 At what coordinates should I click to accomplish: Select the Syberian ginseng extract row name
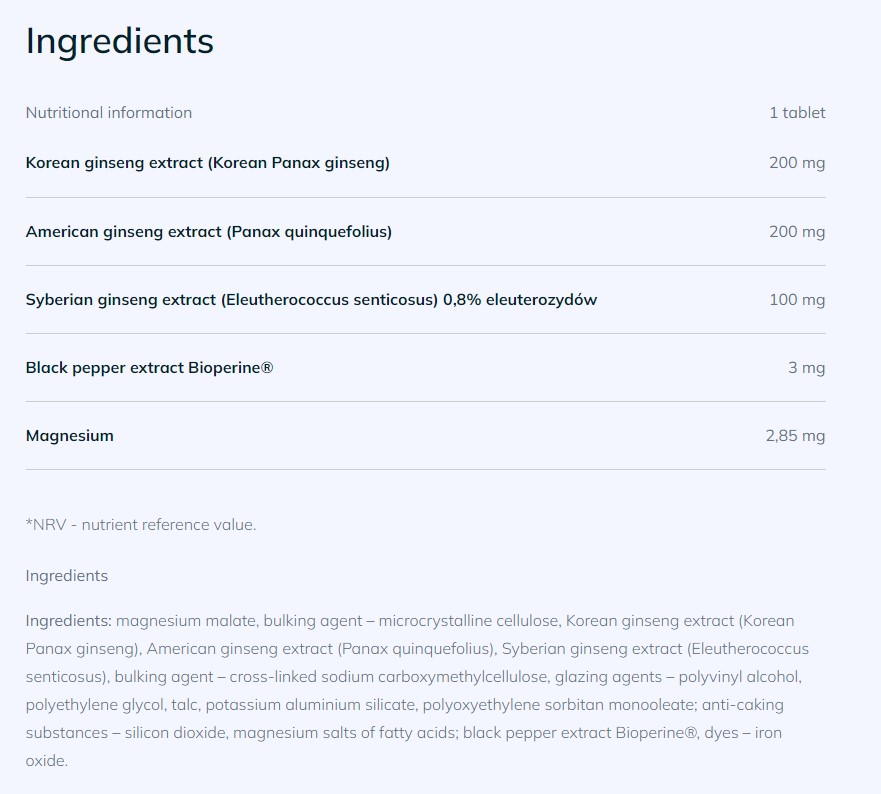[311, 300]
